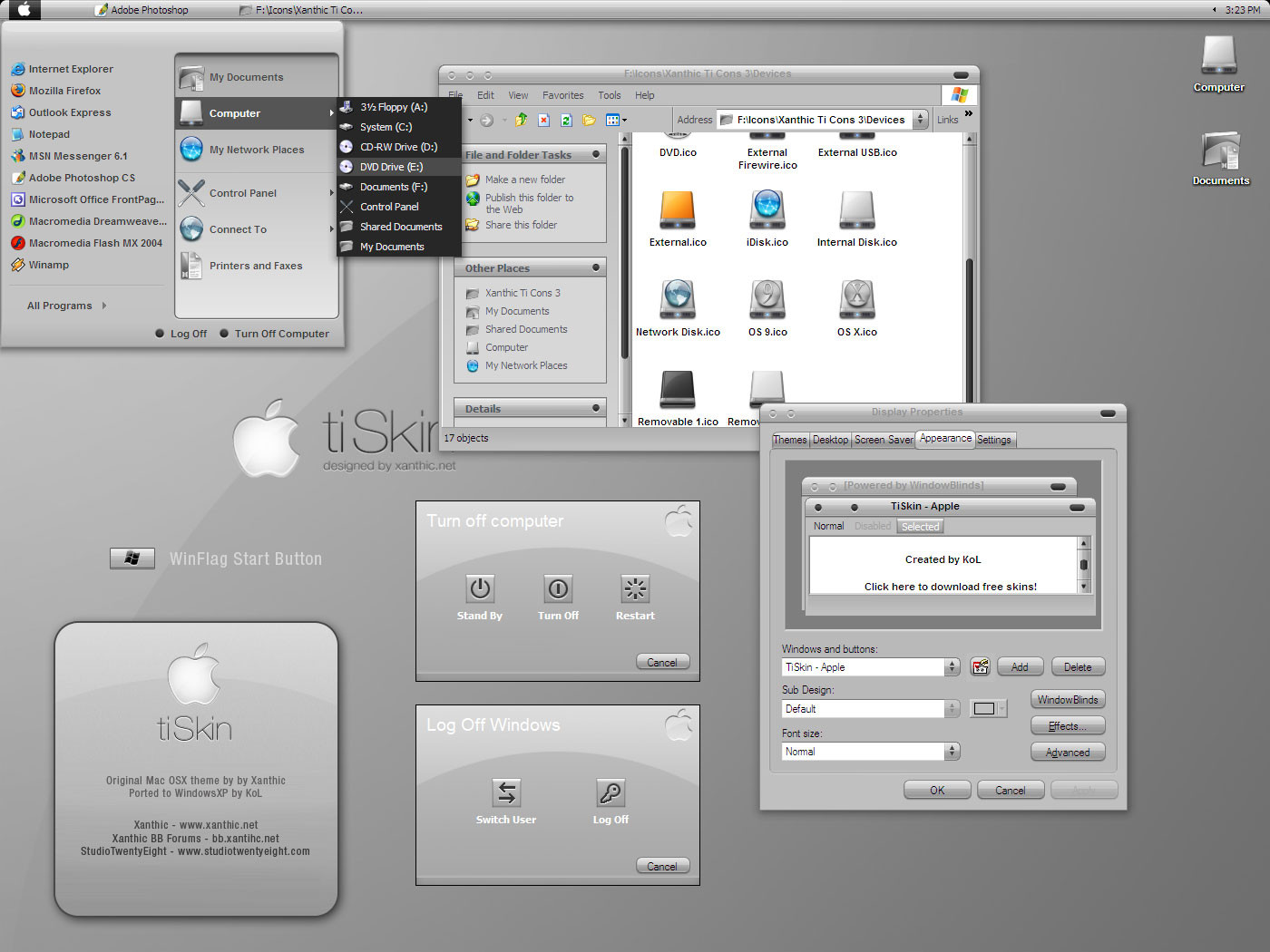The height and width of the screenshot is (952, 1270).
Task: Collapse the File and Folder Tasks panel
Action: coord(596,155)
